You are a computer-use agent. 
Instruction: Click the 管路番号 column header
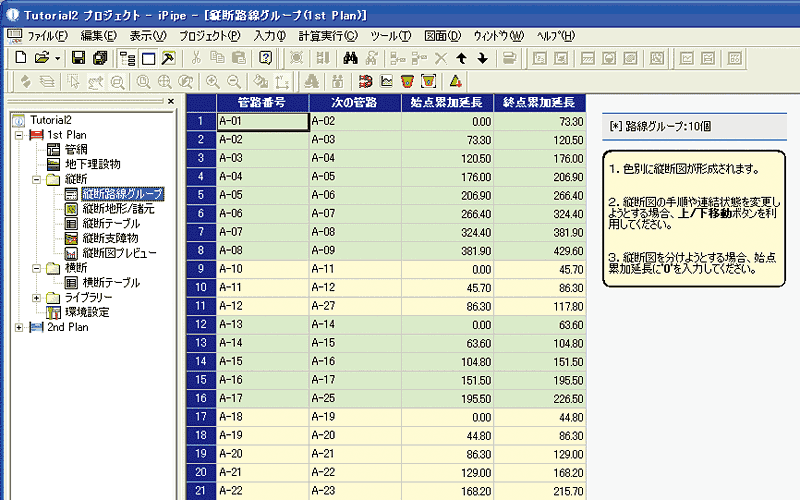[x=263, y=103]
